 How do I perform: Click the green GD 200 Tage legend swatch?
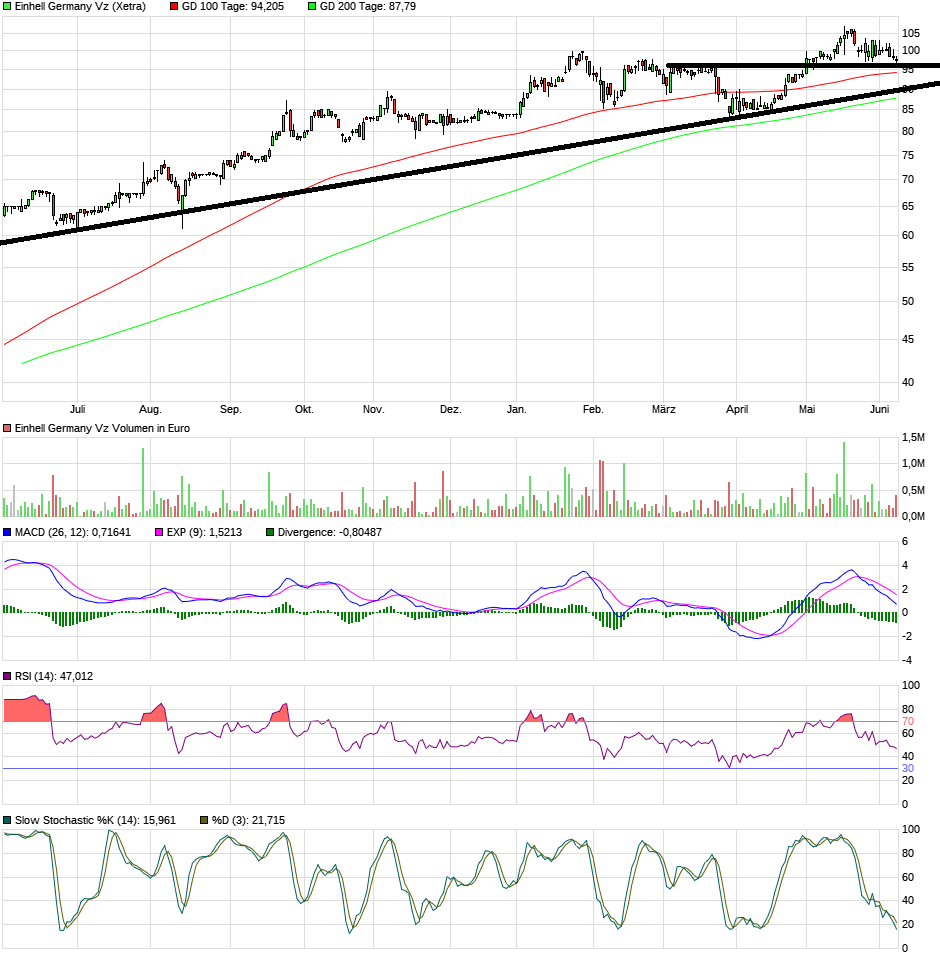tap(312, 7)
